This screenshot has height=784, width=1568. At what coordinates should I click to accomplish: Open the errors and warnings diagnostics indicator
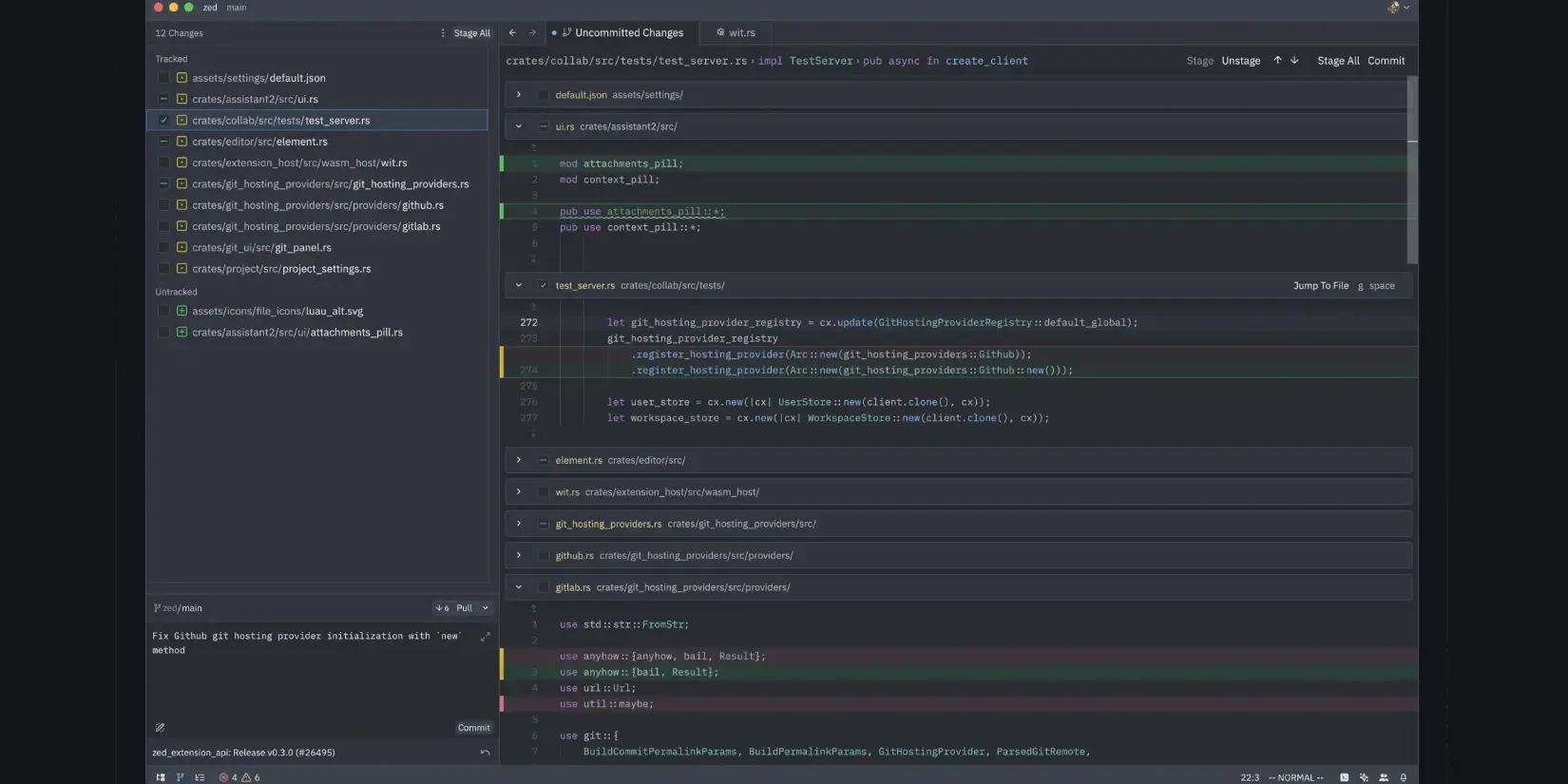click(x=239, y=777)
